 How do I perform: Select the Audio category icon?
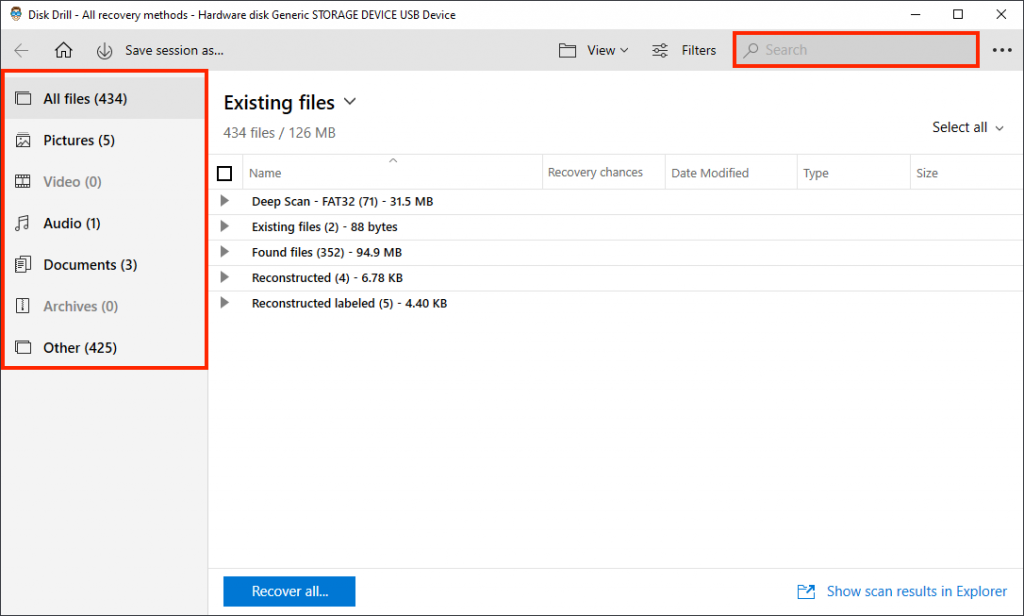21,223
